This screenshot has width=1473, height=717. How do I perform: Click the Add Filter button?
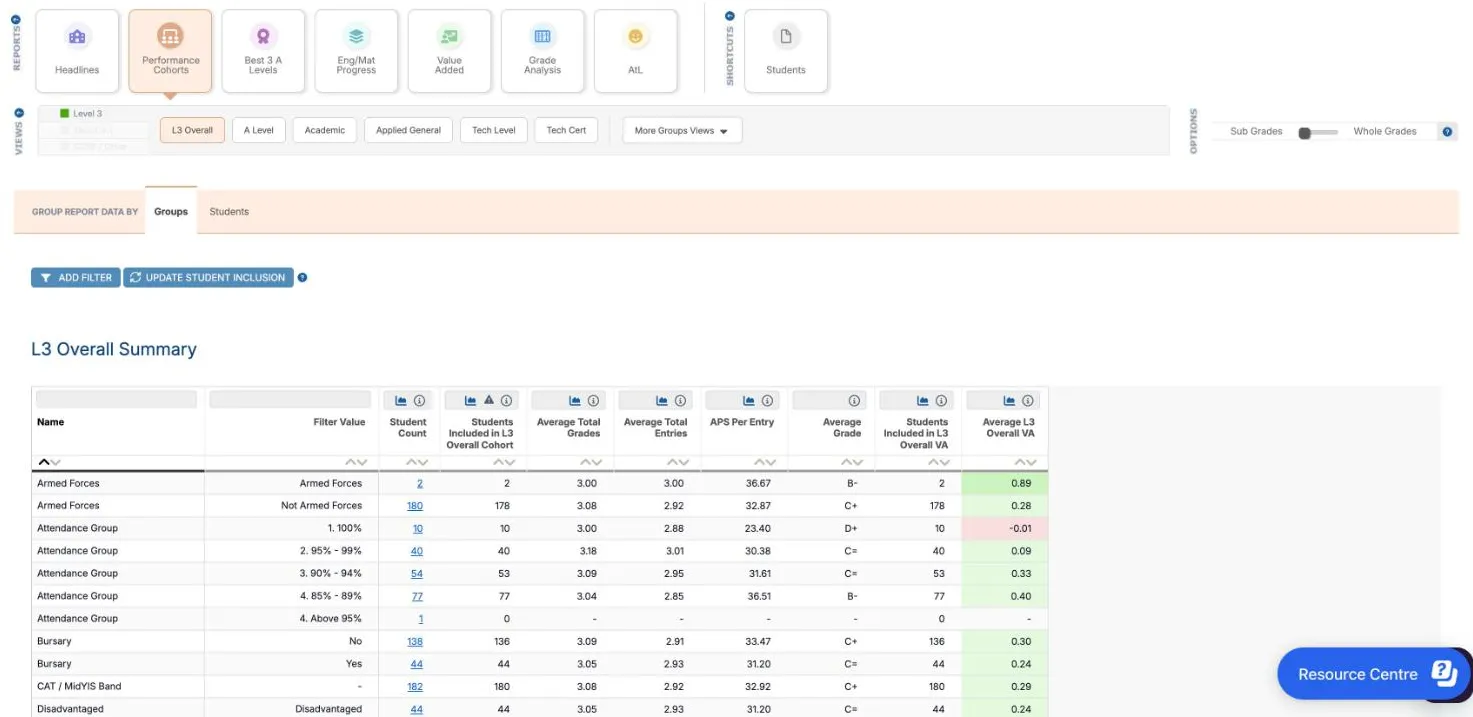point(76,277)
